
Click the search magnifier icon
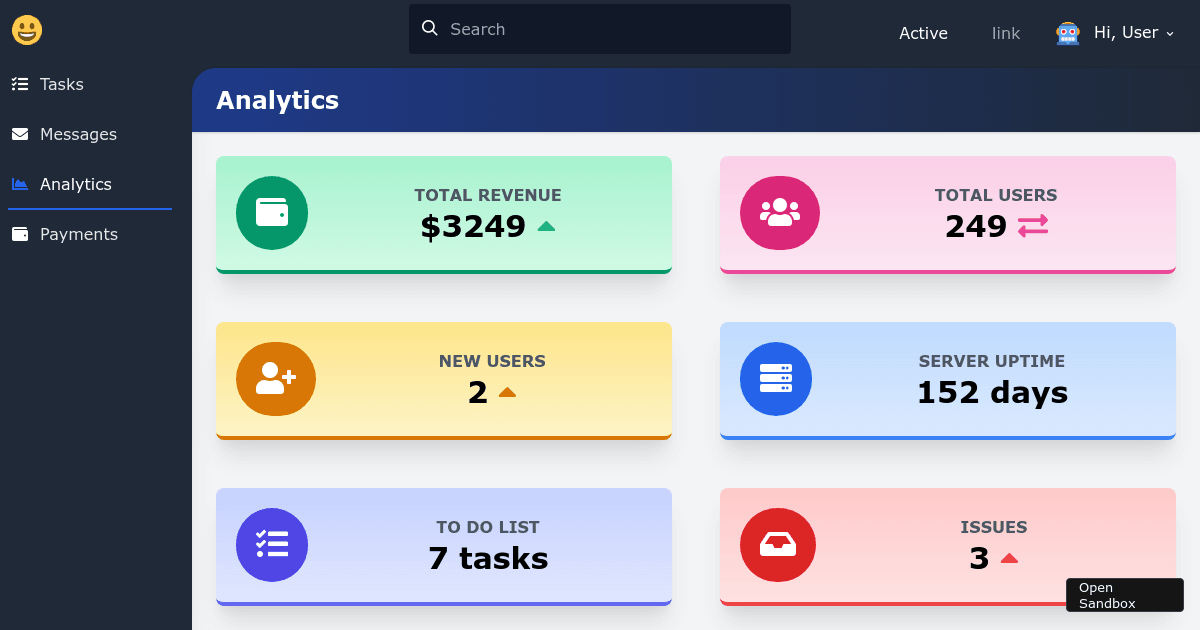pyautogui.click(x=430, y=28)
